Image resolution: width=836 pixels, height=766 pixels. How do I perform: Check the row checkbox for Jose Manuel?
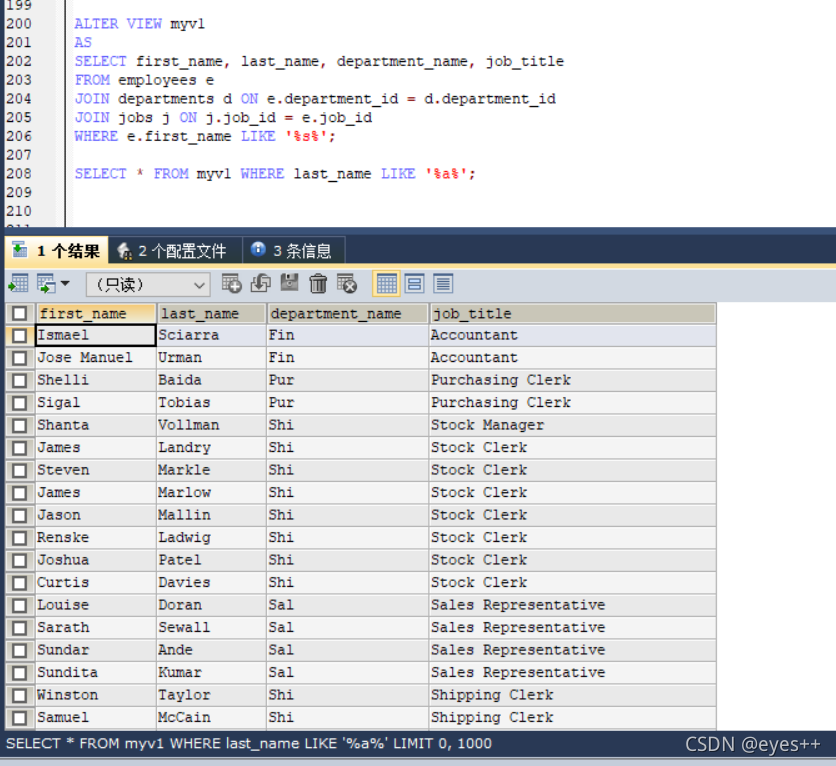pos(20,358)
